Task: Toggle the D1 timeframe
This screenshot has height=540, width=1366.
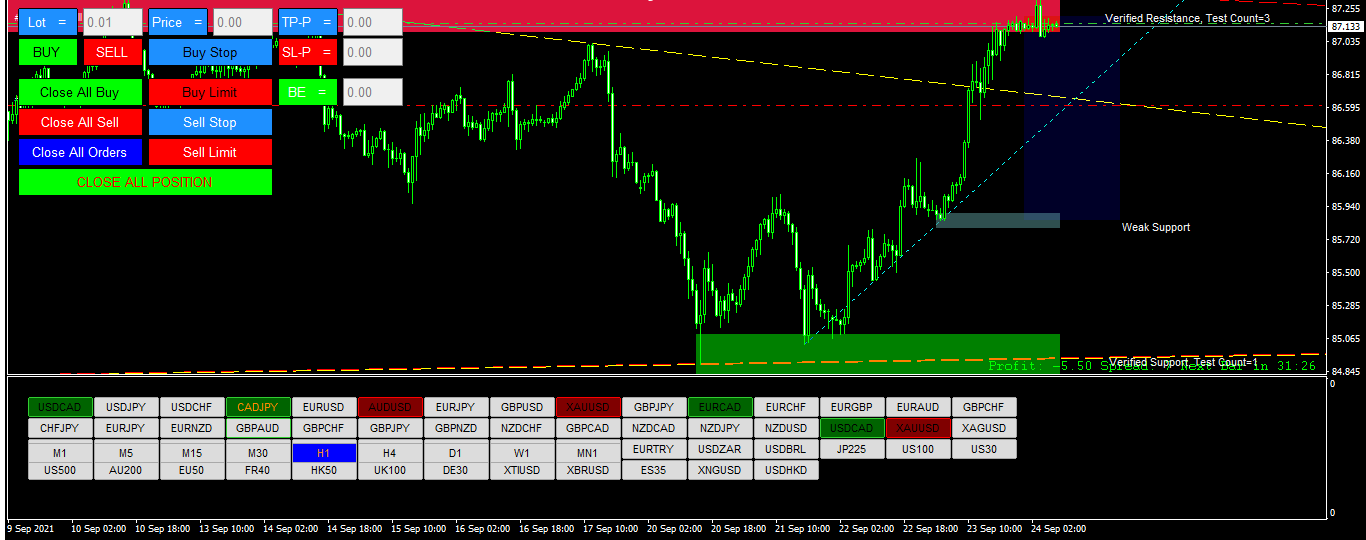Action: click(x=455, y=453)
